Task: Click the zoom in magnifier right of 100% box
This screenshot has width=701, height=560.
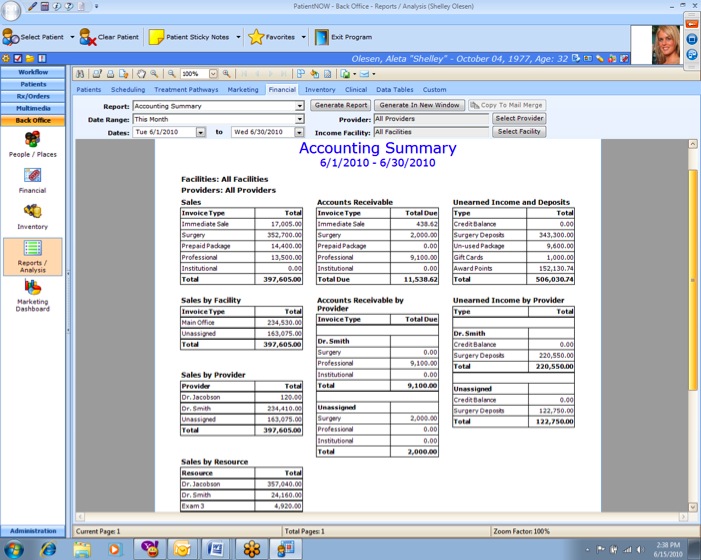Action: point(227,74)
